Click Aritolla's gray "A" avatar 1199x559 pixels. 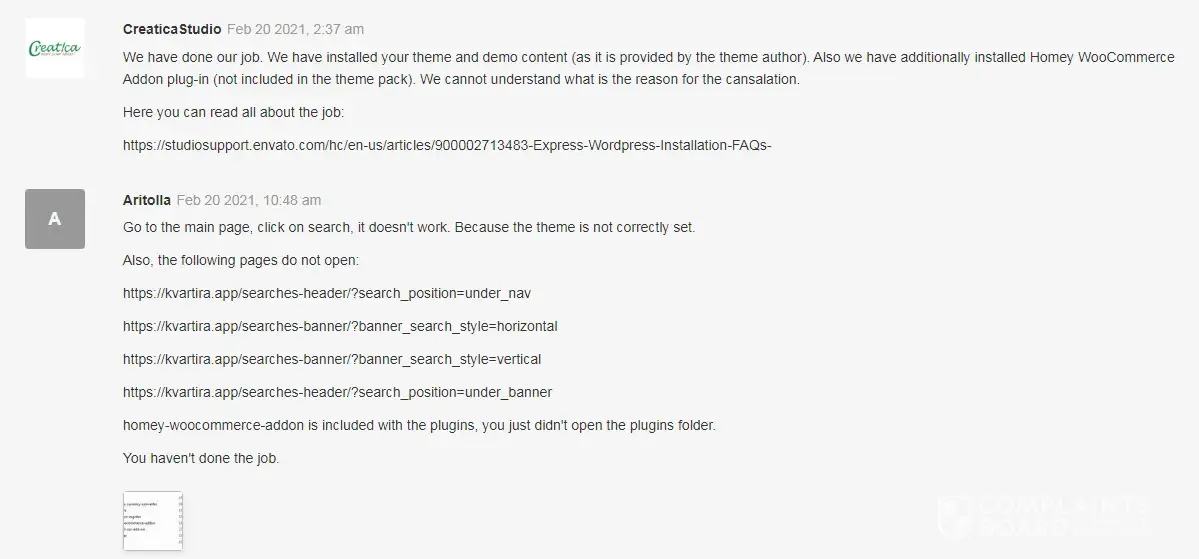coord(54,218)
